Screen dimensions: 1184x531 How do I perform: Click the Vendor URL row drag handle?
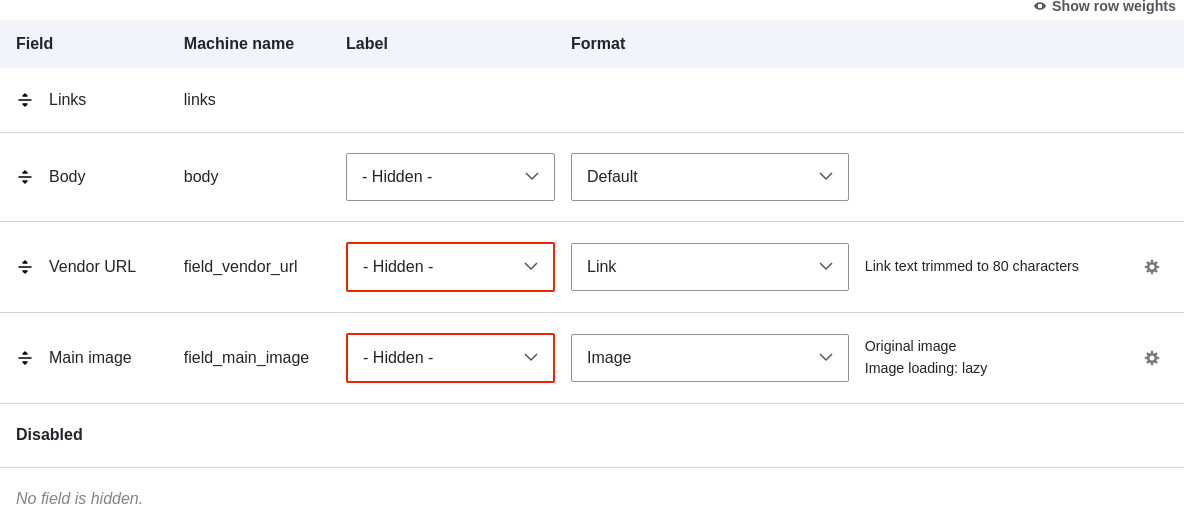coord(25,267)
